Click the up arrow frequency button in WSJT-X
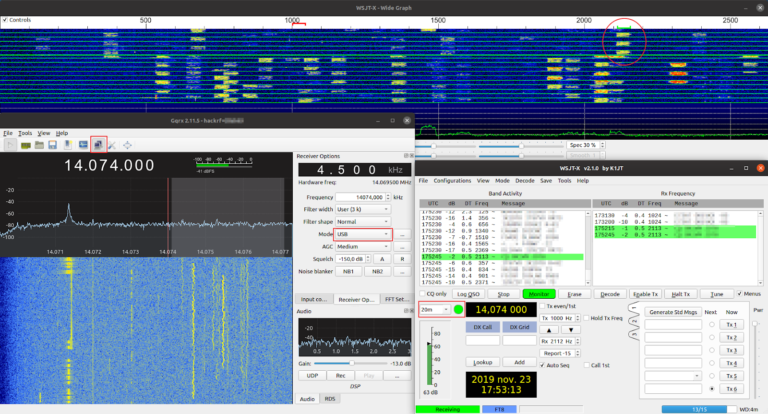This screenshot has height=414, width=768. tap(549, 330)
